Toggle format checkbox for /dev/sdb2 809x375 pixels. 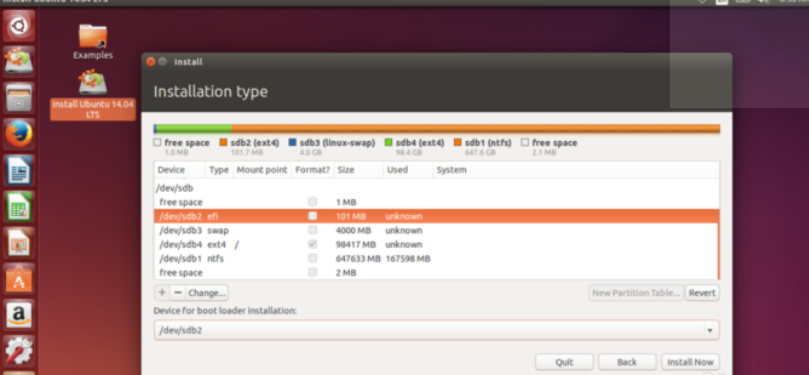tap(313, 216)
